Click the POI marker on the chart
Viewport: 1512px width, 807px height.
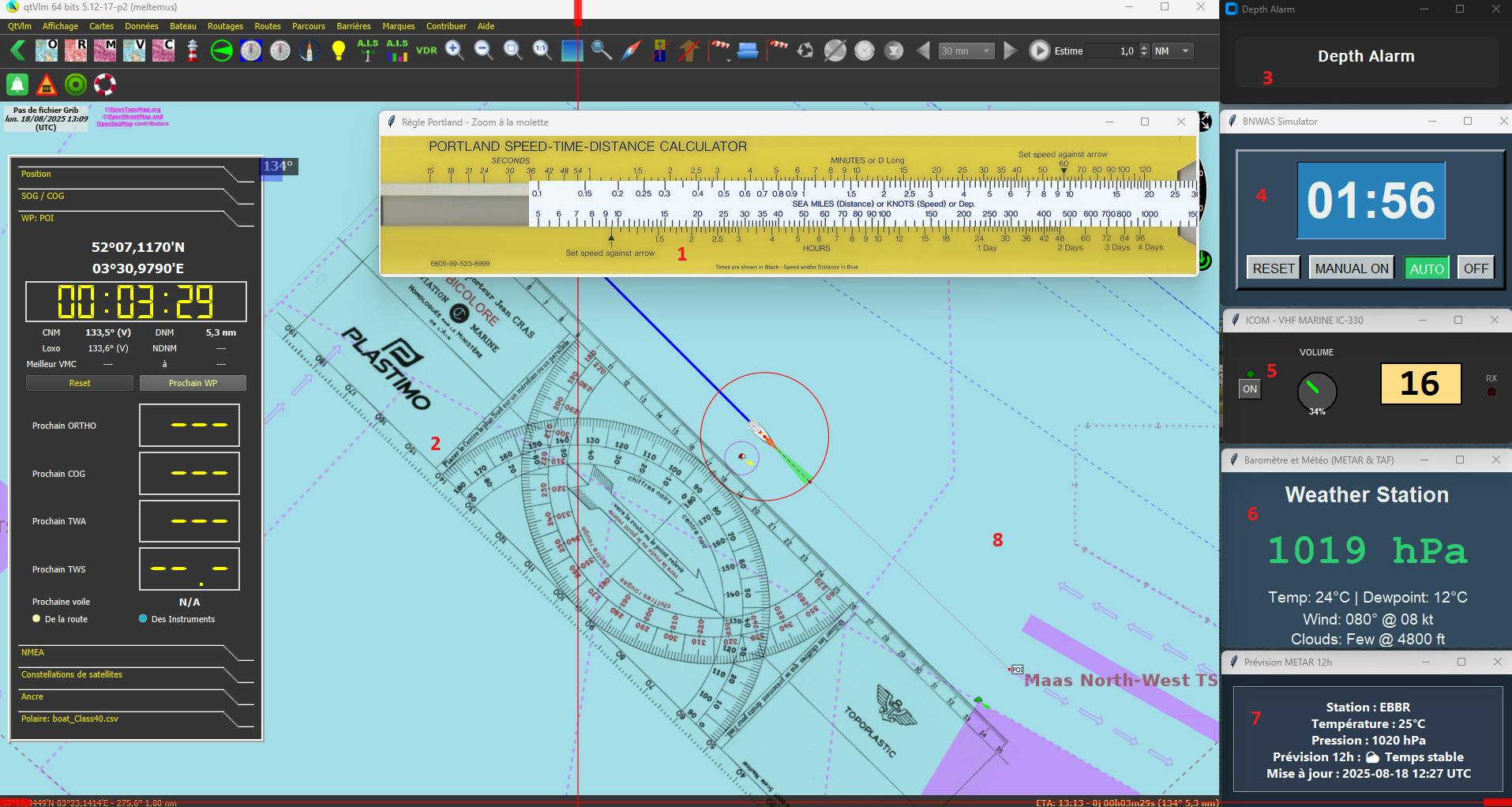[x=1016, y=670]
